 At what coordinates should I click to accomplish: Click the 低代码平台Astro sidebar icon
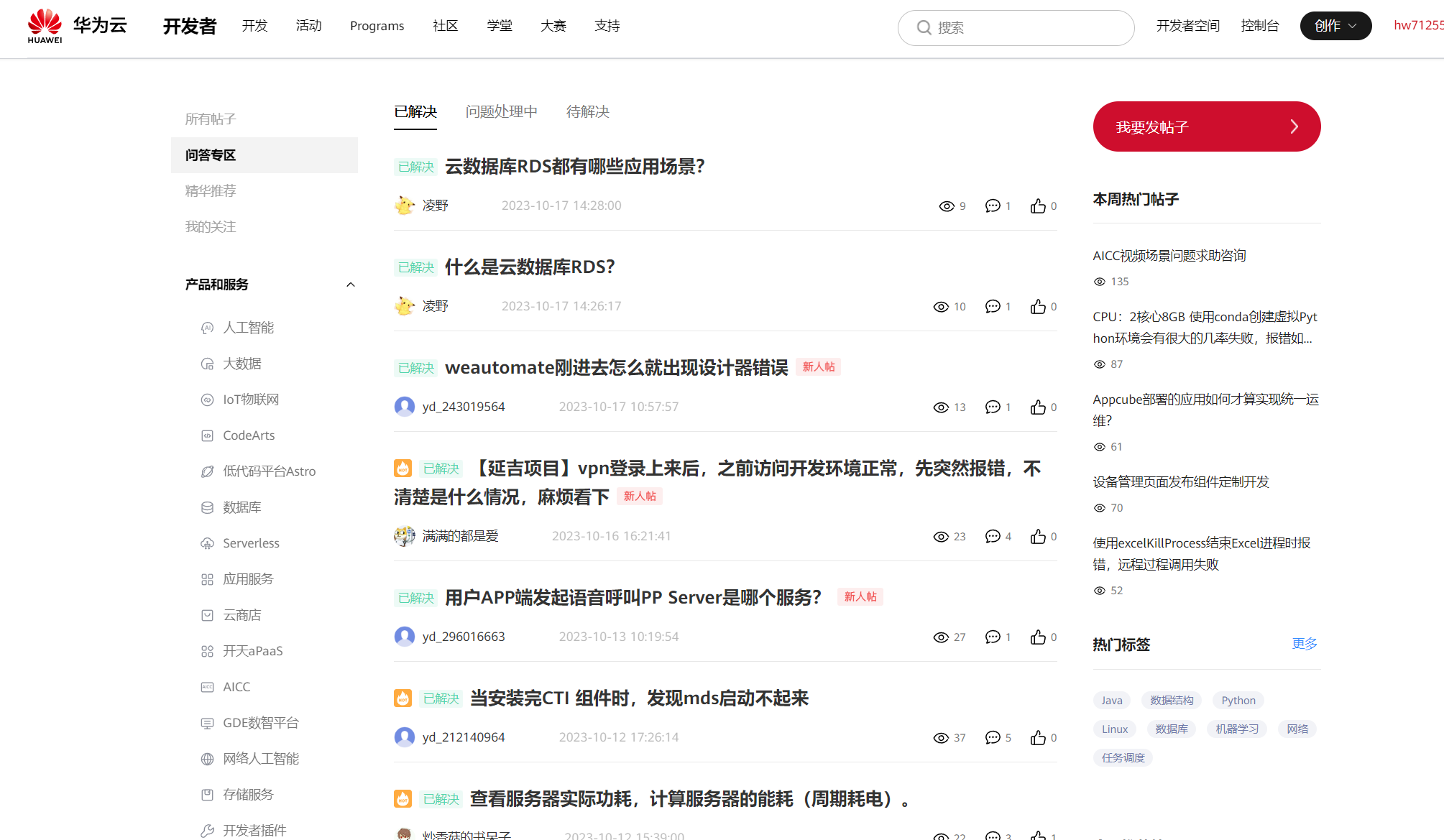pos(207,471)
